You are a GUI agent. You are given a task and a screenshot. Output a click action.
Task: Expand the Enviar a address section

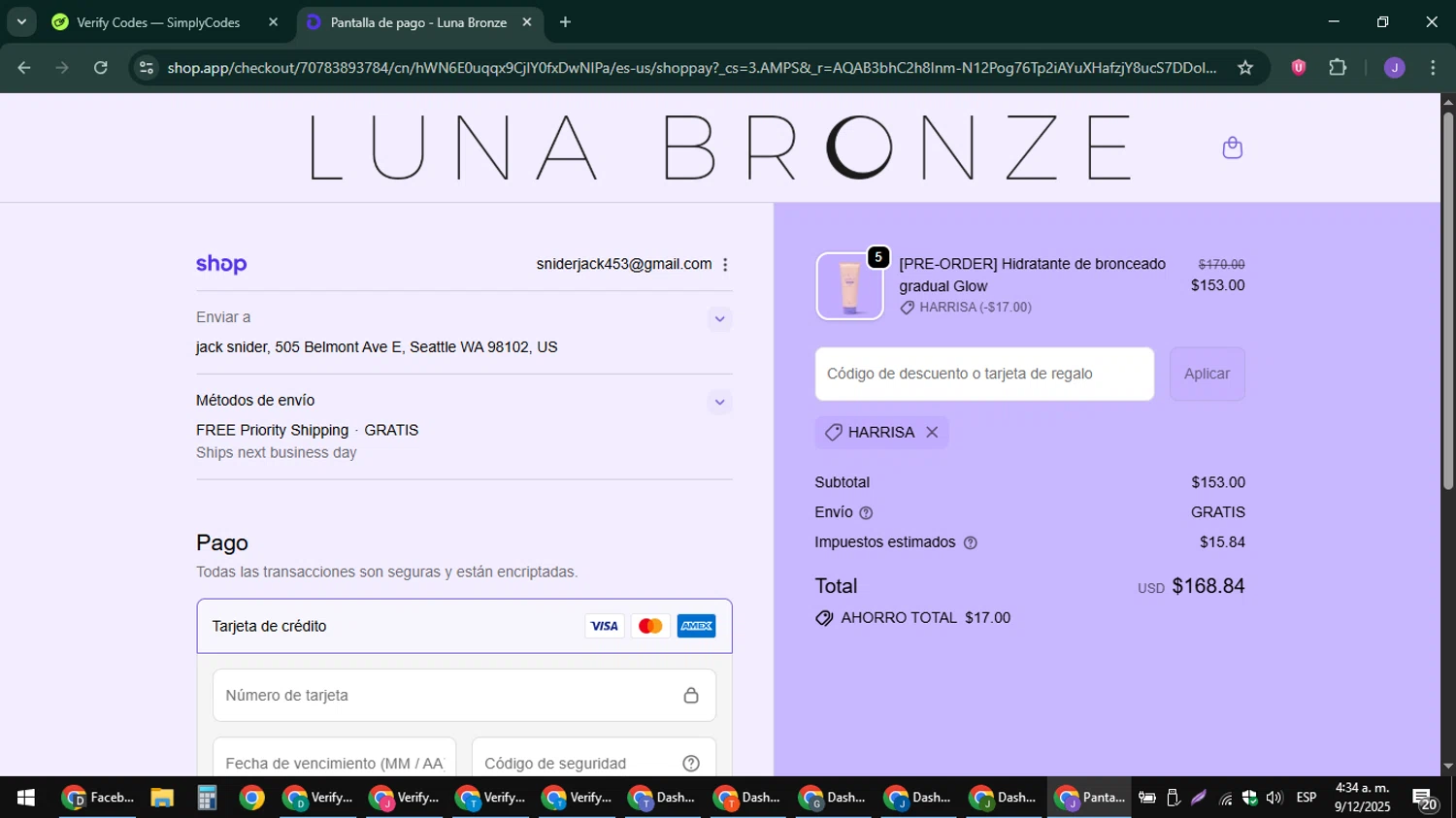click(719, 318)
